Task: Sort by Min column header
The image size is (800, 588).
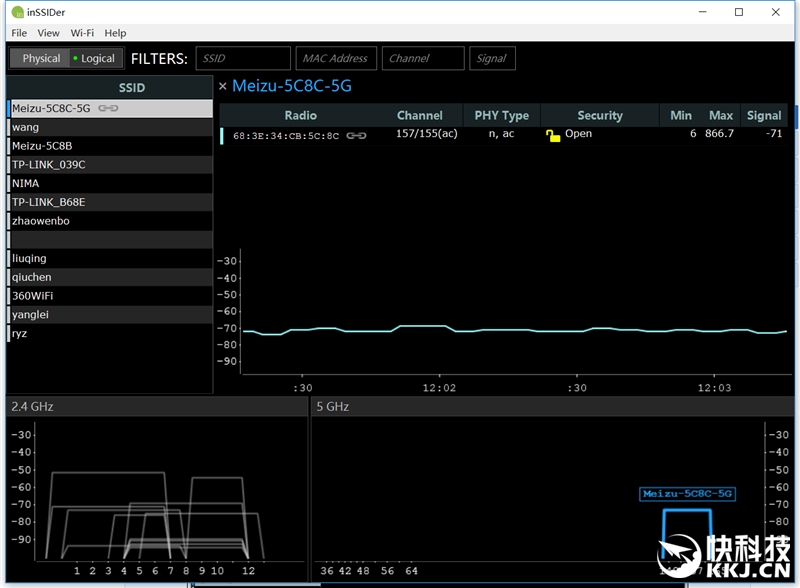Action: click(x=681, y=115)
